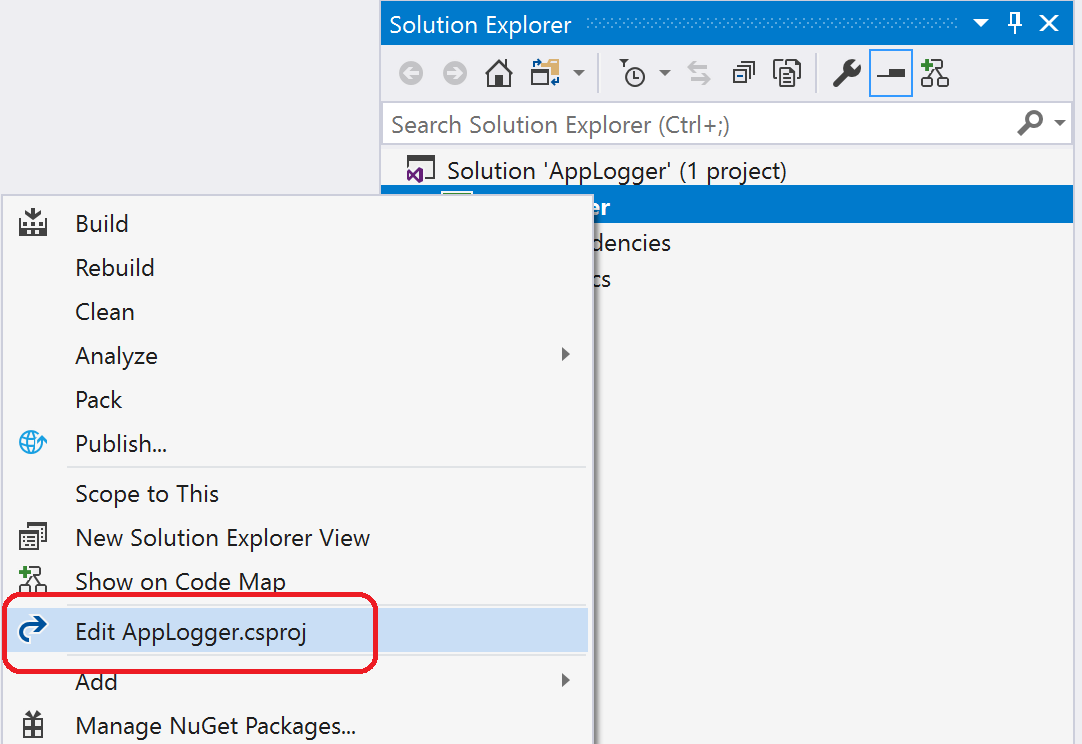Image resolution: width=1082 pixels, height=744 pixels.
Task: Click the New Code Map toolbar icon
Action: coord(935,72)
